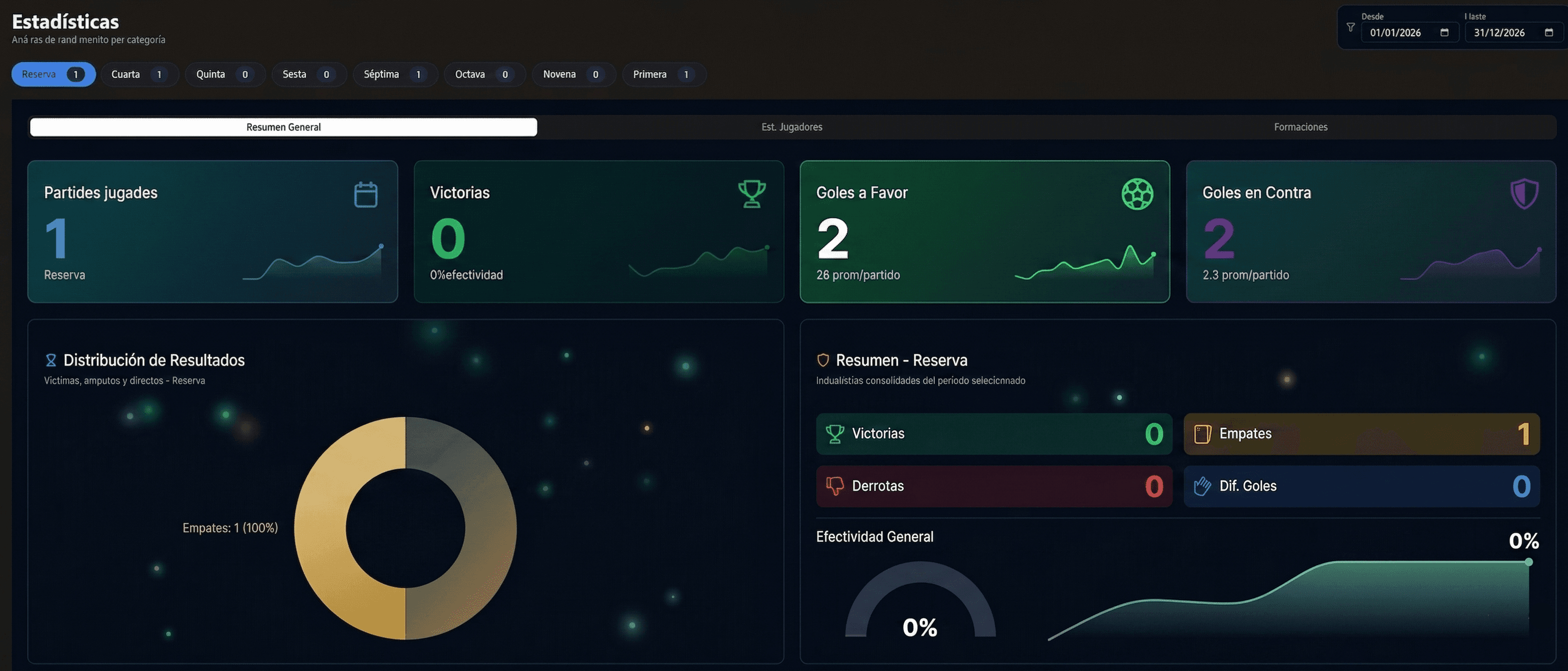The height and width of the screenshot is (671, 1568).
Task: Click the trophy icon in Victorias card
Action: [x=752, y=194]
